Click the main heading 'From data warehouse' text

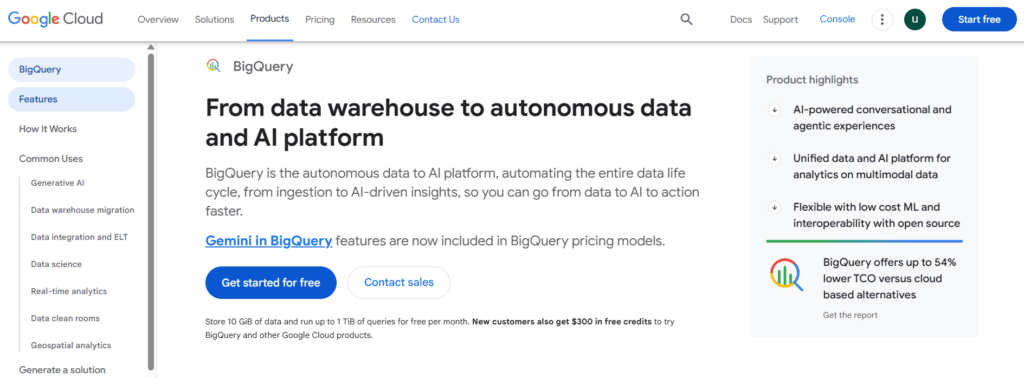448,122
